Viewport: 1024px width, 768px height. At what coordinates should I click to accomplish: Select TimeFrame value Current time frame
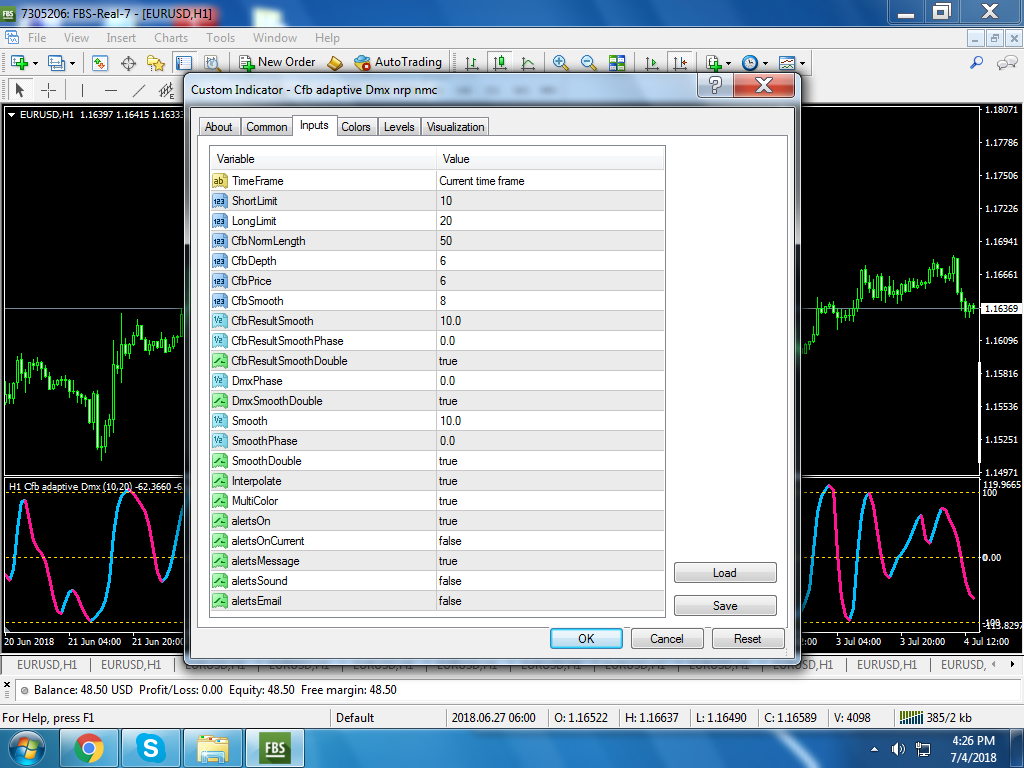point(550,181)
